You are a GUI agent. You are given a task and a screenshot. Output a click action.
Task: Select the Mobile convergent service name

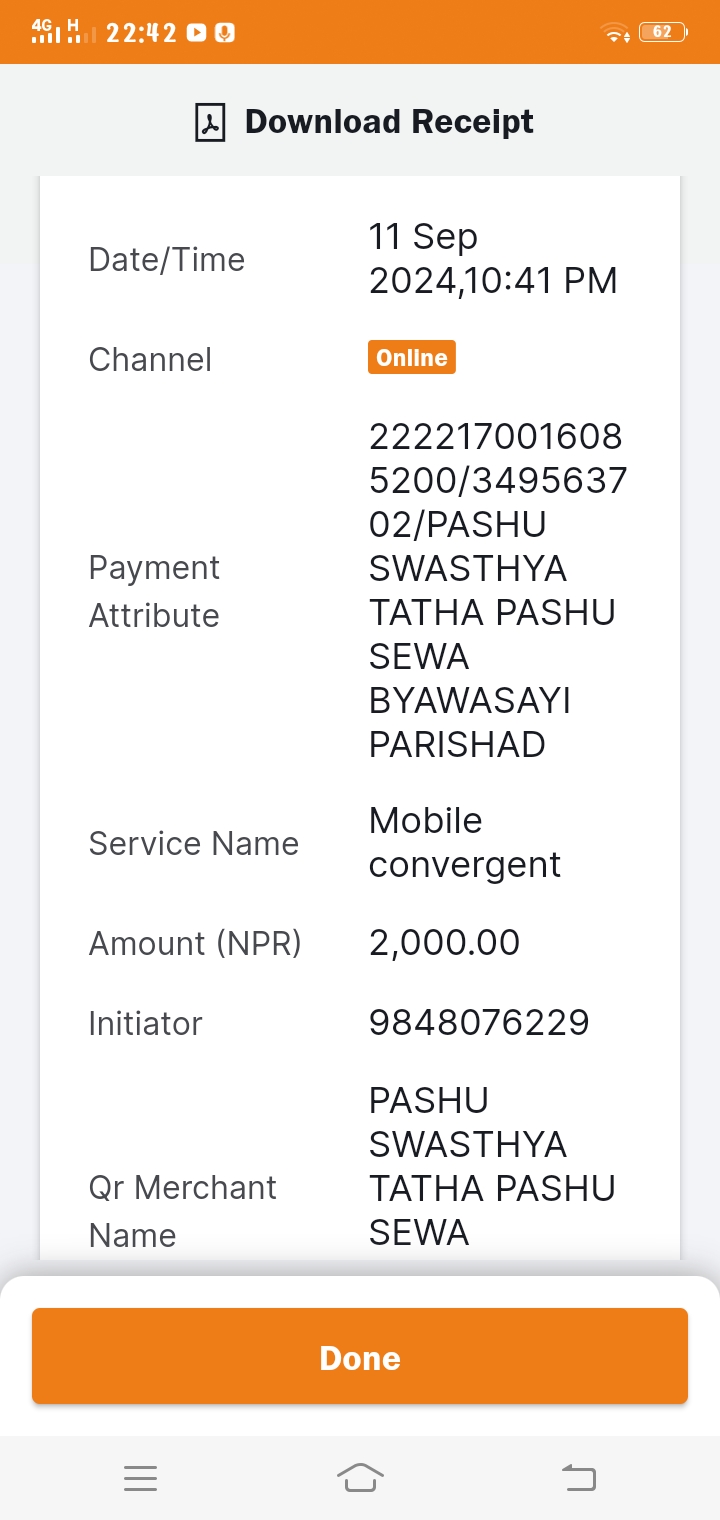pos(465,842)
